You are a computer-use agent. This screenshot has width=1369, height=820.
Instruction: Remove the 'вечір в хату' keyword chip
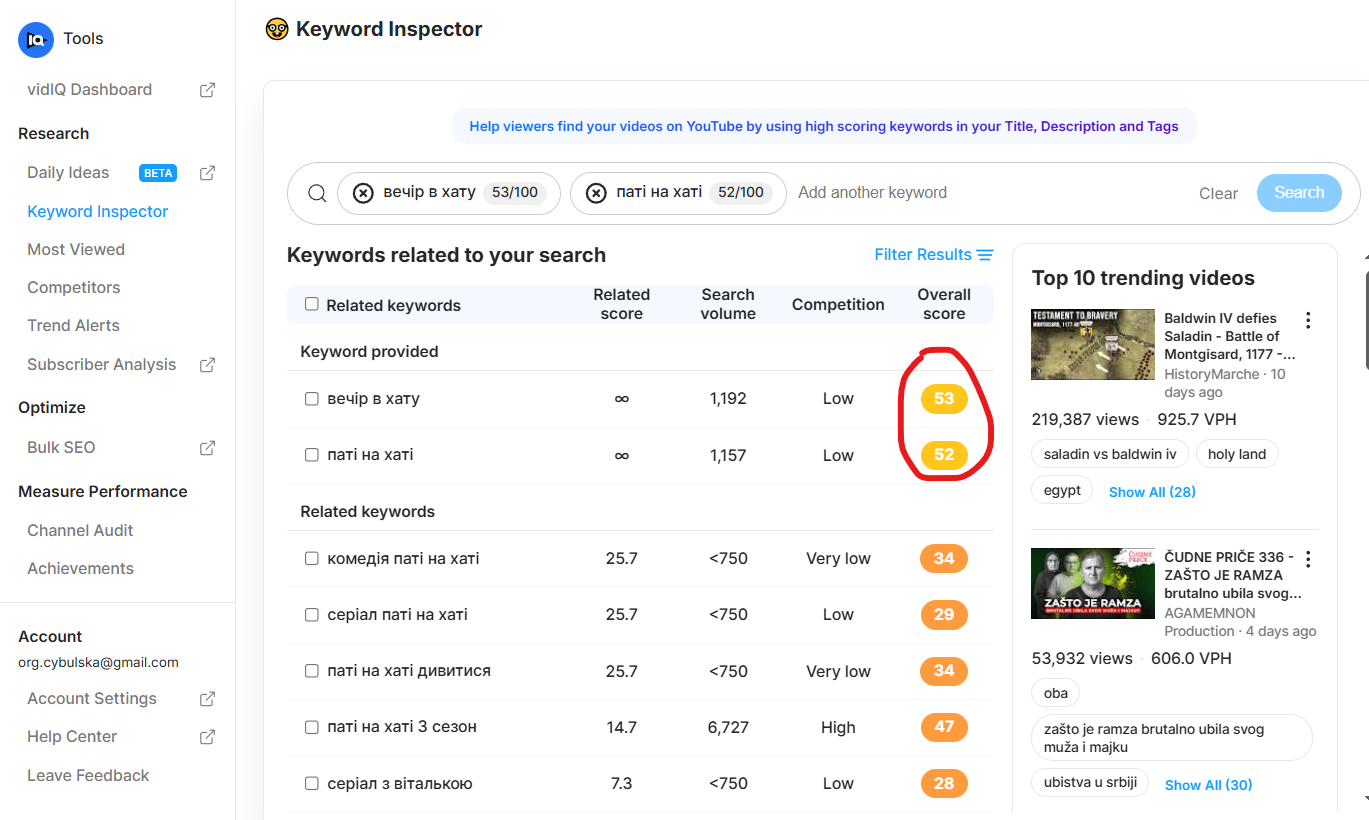point(363,193)
